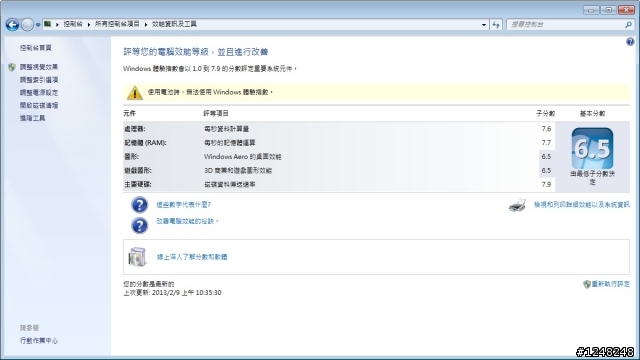Expand the arrow after 所有控制台項目 breadcrumb
This screenshot has width=640, height=360.
pyautogui.click(x=146, y=24)
